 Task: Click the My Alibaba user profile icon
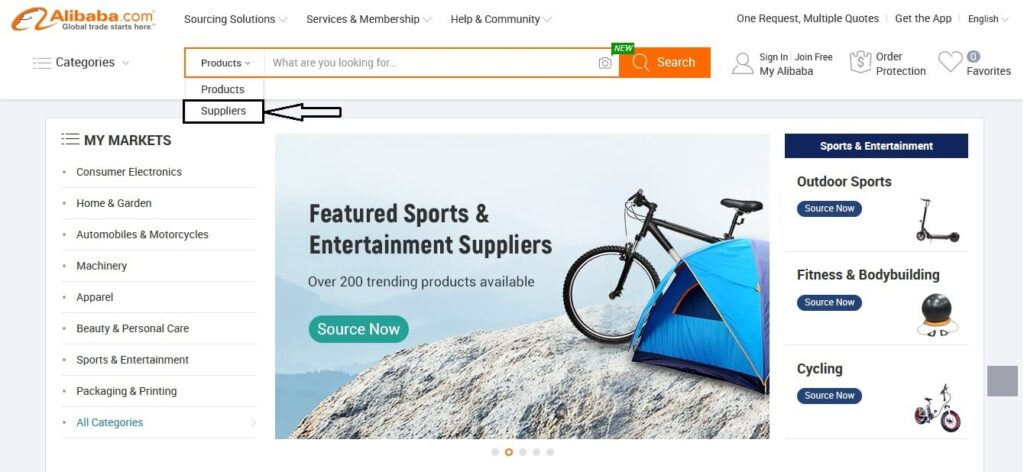743,63
